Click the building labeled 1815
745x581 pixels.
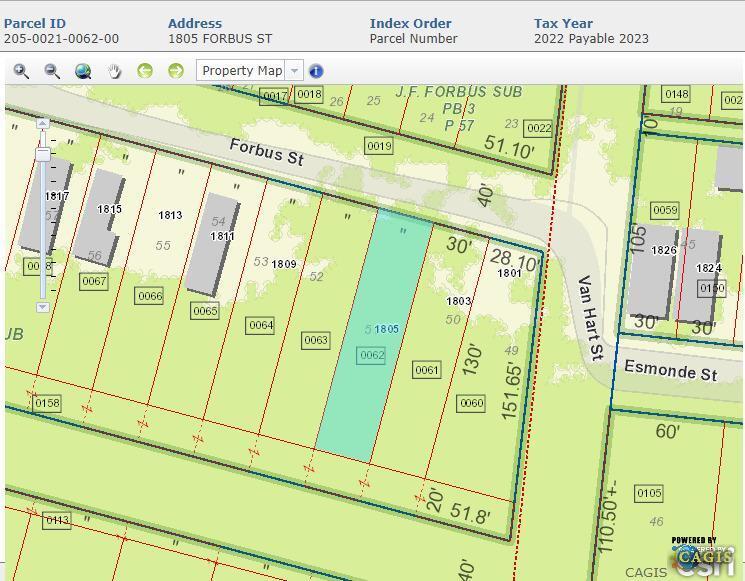pos(99,216)
